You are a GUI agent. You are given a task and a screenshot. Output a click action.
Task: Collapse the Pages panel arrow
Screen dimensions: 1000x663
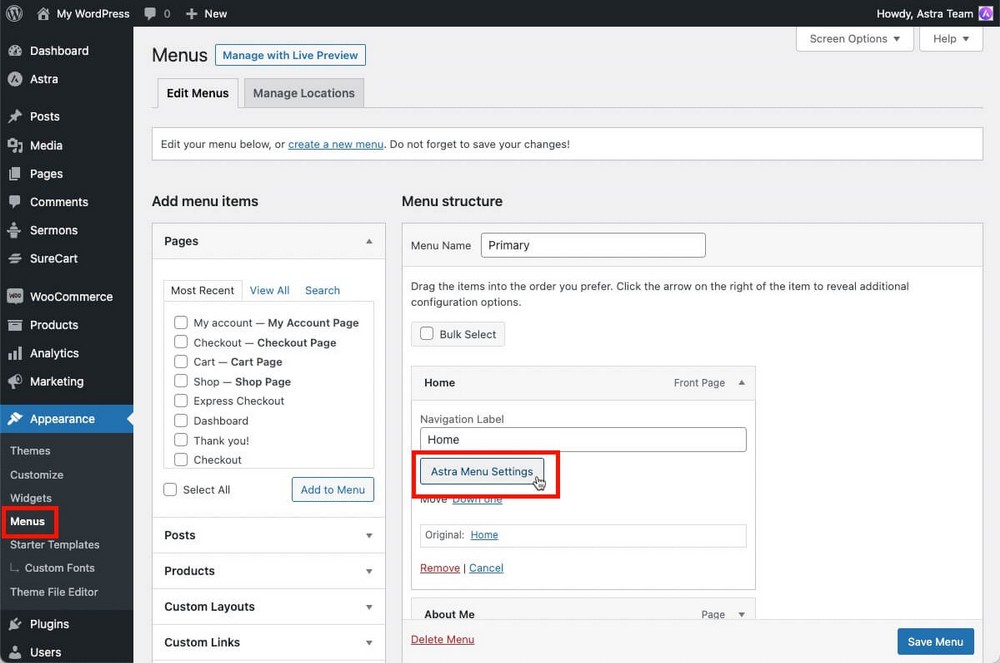(x=369, y=241)
